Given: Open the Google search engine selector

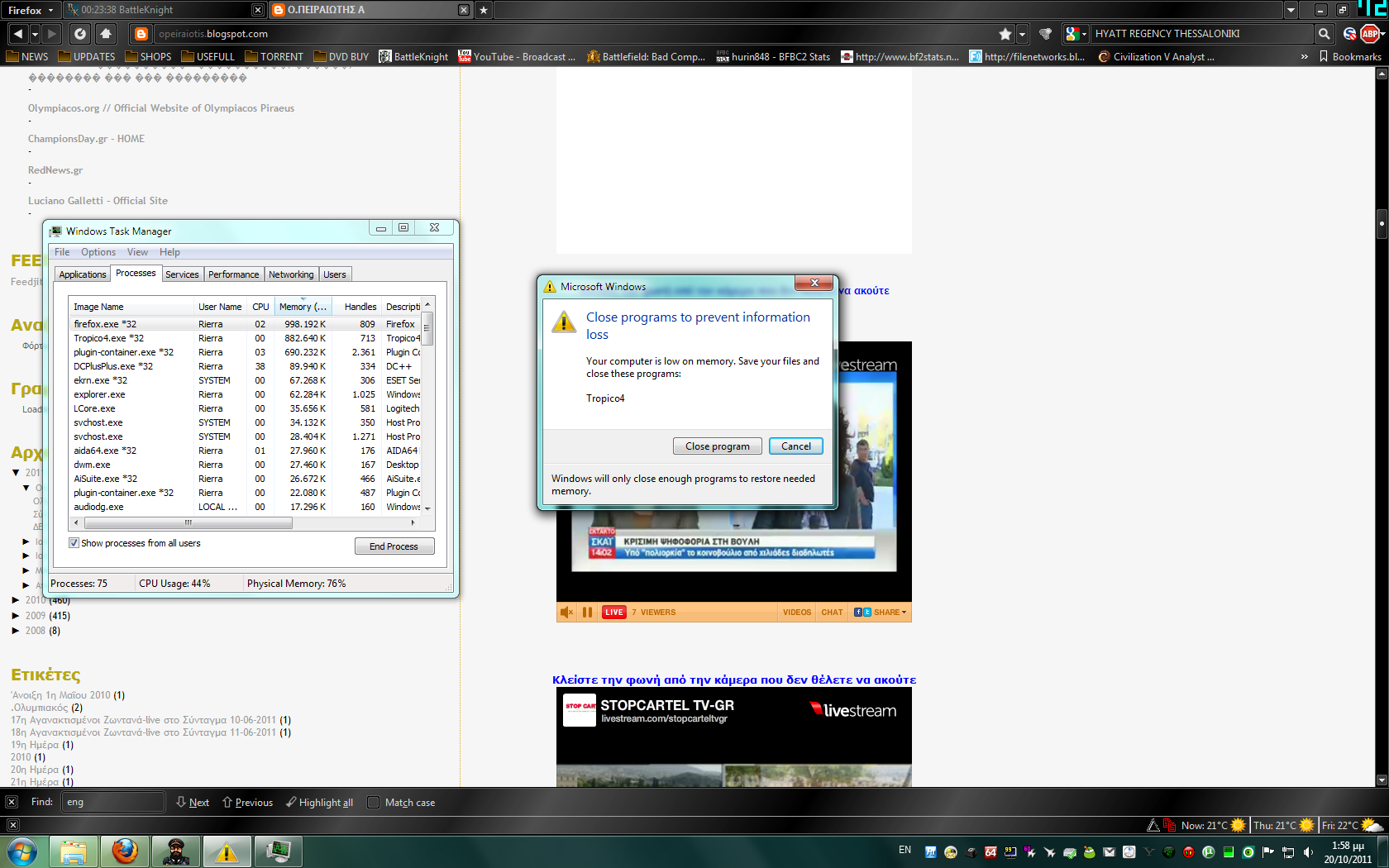Looking at the screenshot, I should [x=1076, y=34].
